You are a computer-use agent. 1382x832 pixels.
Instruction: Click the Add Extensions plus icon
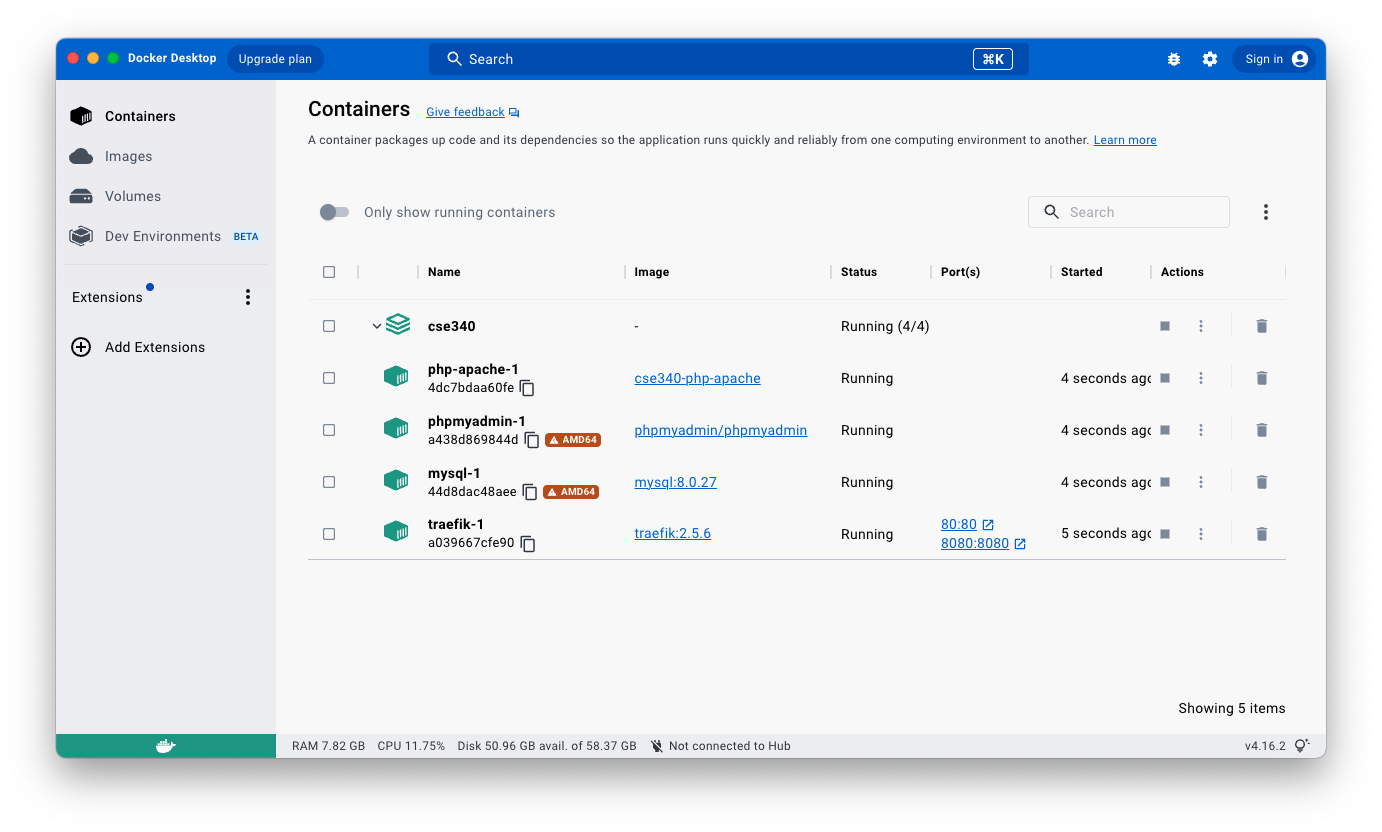[x=81, y=347]
